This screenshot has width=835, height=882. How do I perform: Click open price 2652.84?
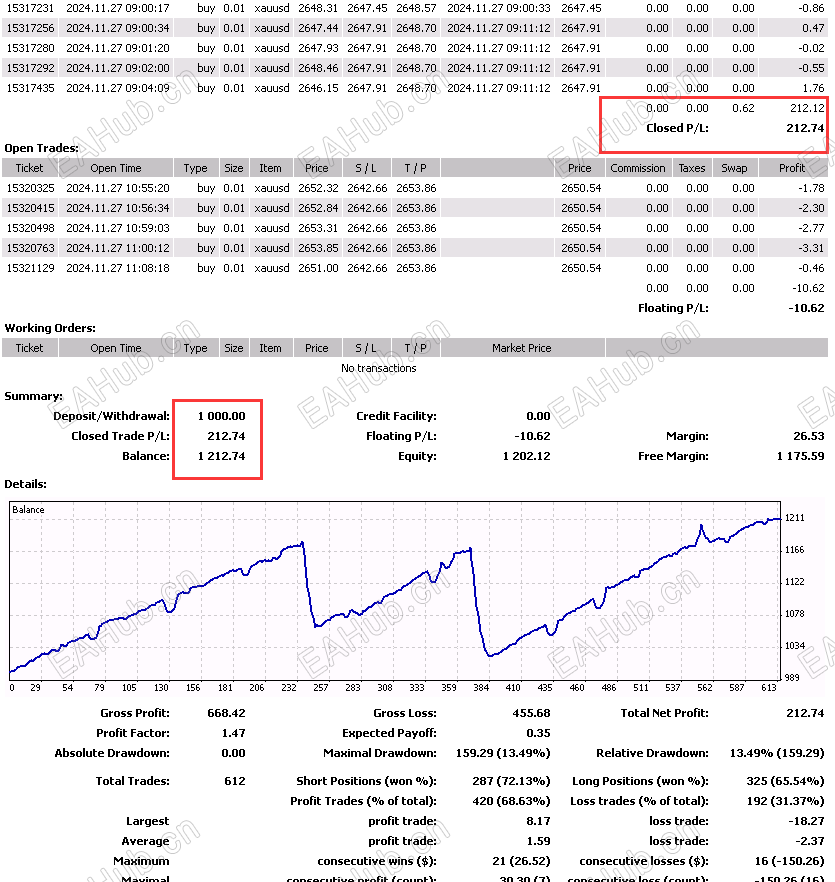coord(318,208)
